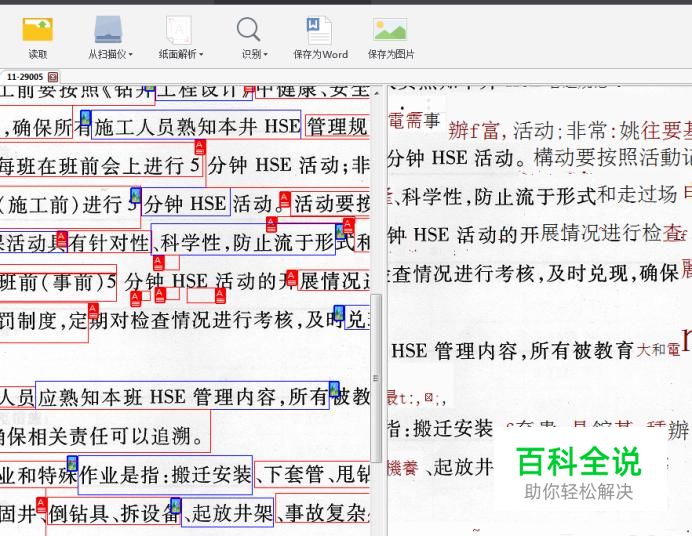
Task: Select the 11-29005 document tab
Action: tap(25, 77)
